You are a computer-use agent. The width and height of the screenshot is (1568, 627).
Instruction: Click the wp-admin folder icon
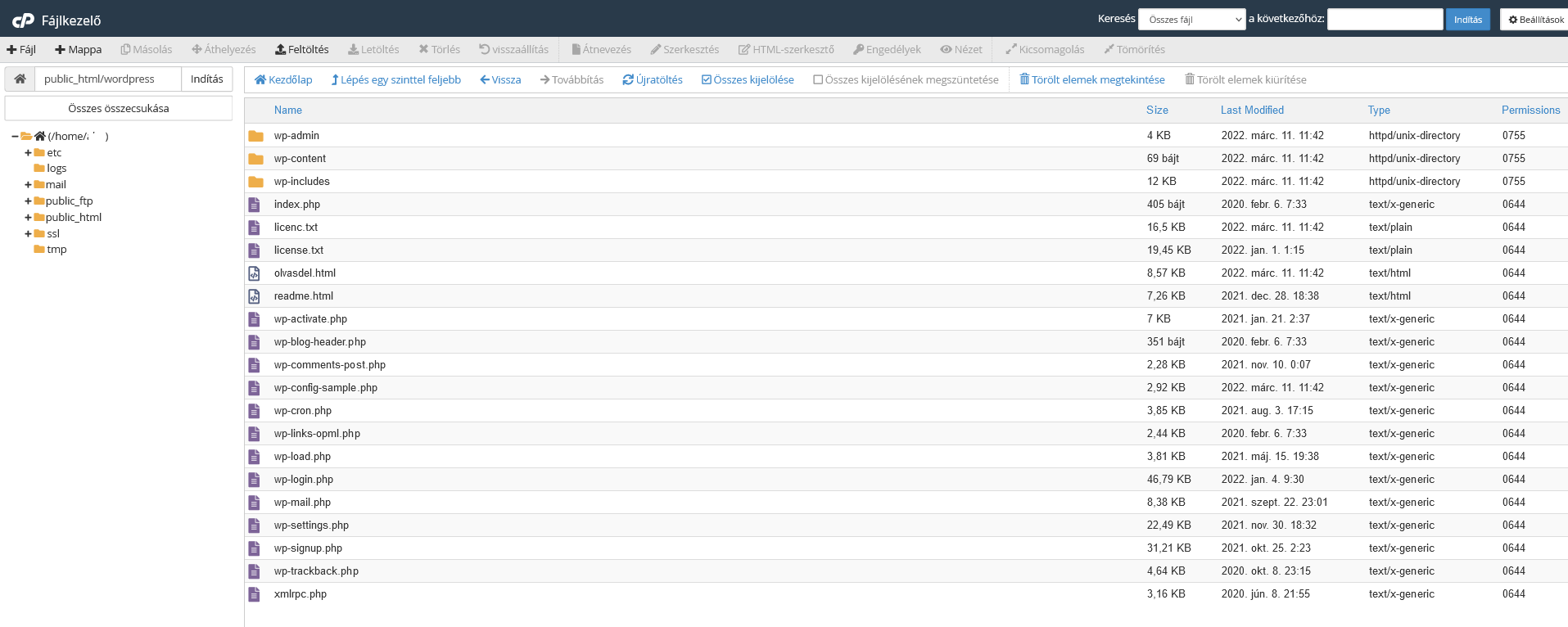point(255,136)
